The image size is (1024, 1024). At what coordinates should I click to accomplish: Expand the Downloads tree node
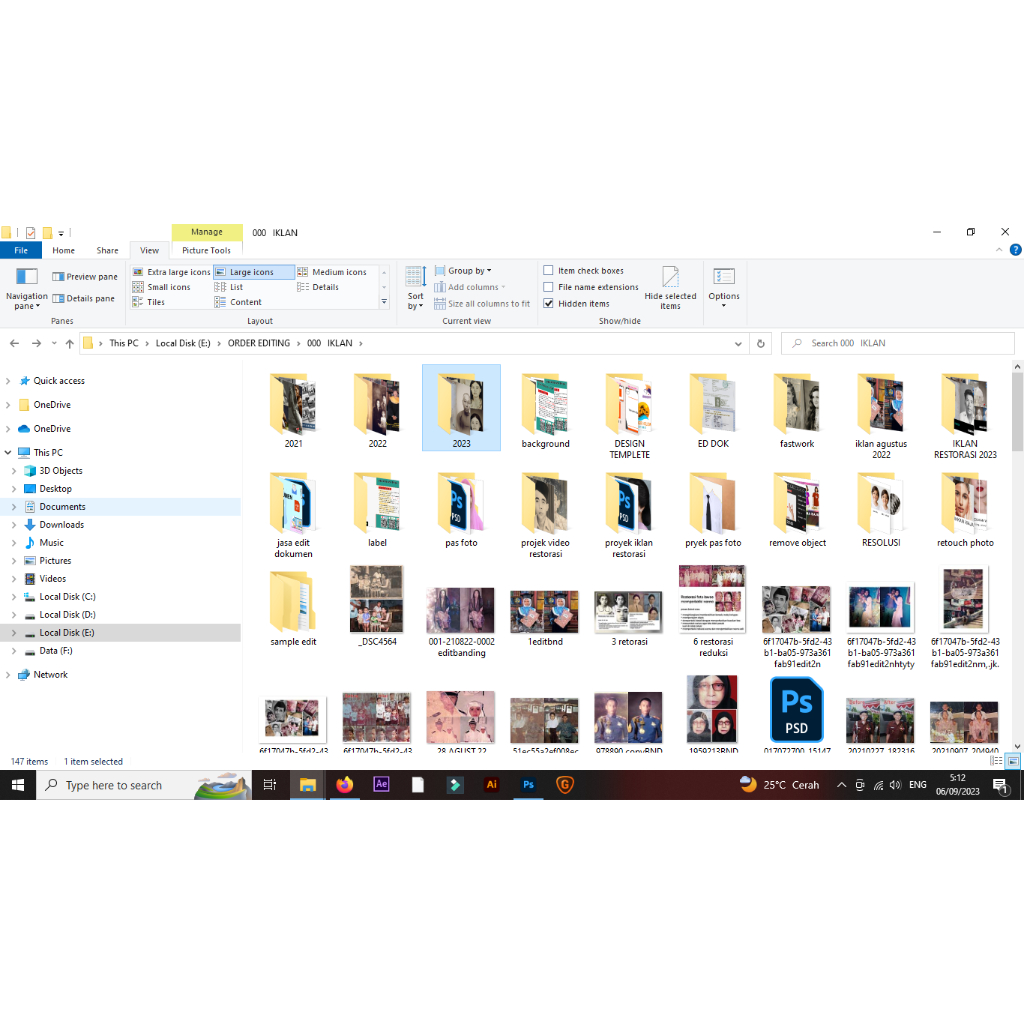pyautogui.click(x=14, y=525)
